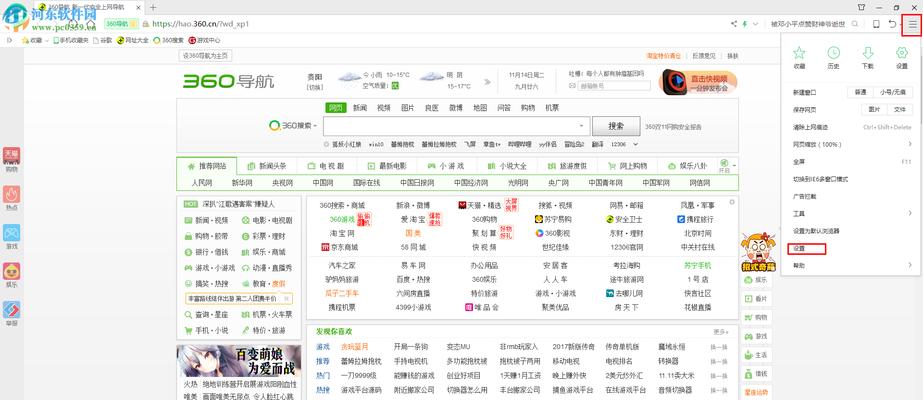Click the green lightning speed-mode icon
The height and width of the screenshot is (400, 923).
pos(745,24)
